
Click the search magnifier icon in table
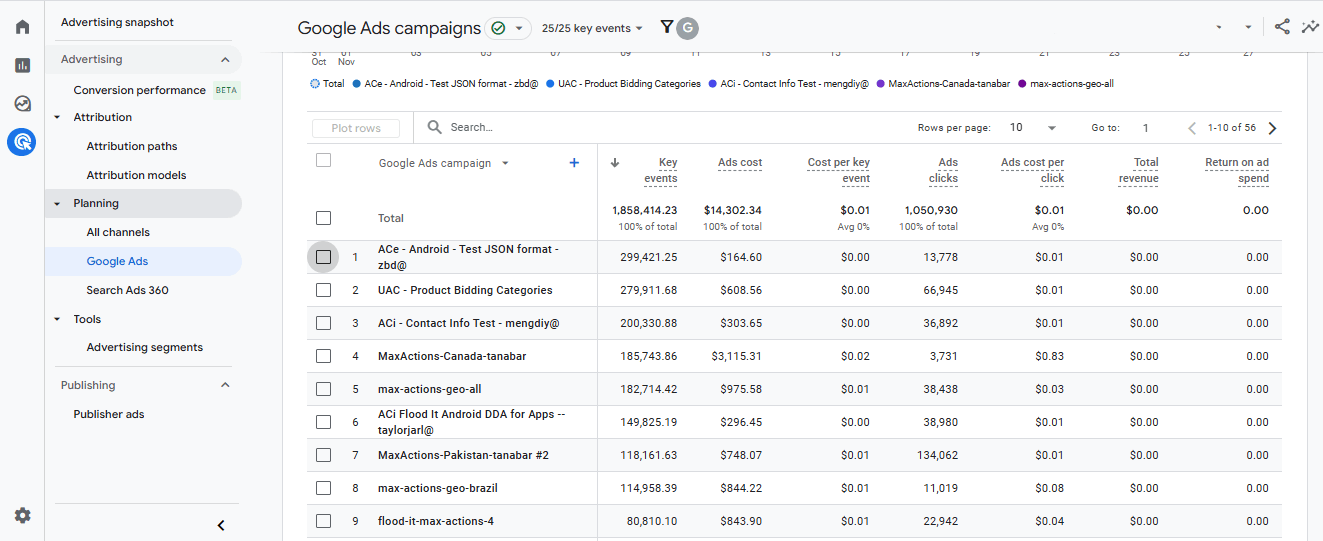434,127
